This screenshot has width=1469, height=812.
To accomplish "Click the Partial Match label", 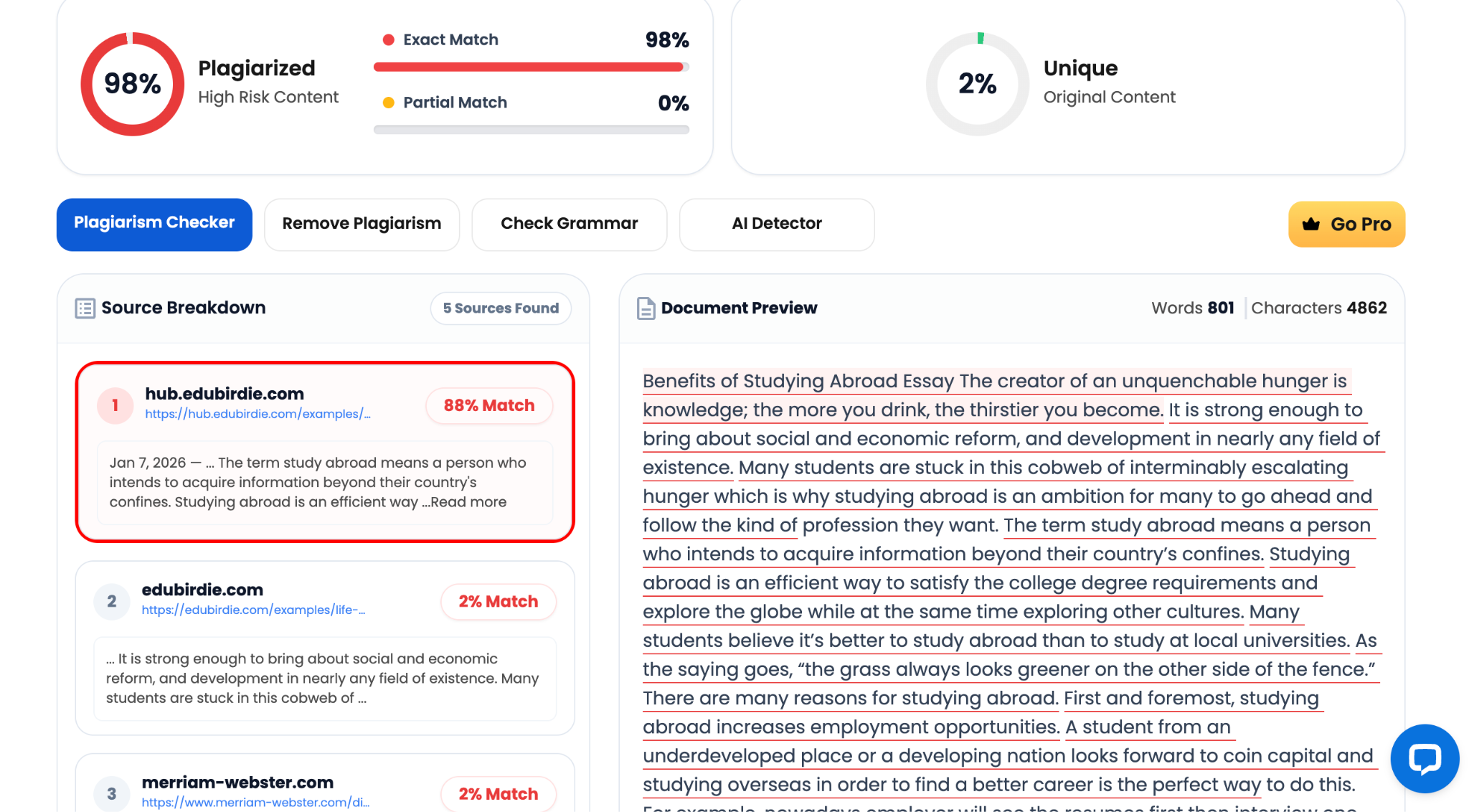I will point(455,103).
